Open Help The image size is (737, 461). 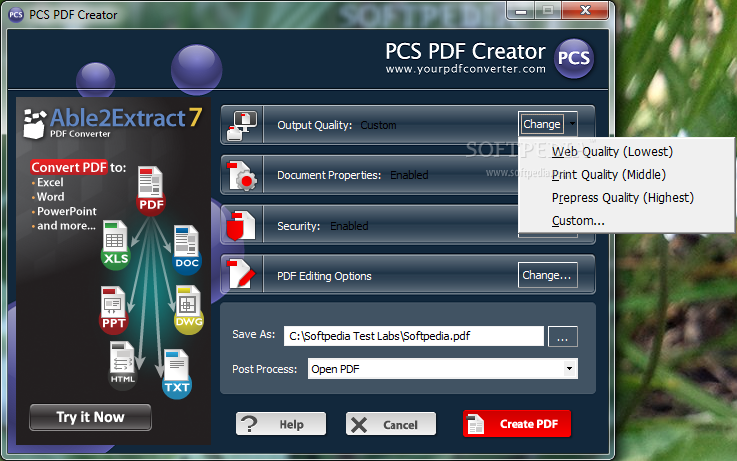[x=281, y=424]
